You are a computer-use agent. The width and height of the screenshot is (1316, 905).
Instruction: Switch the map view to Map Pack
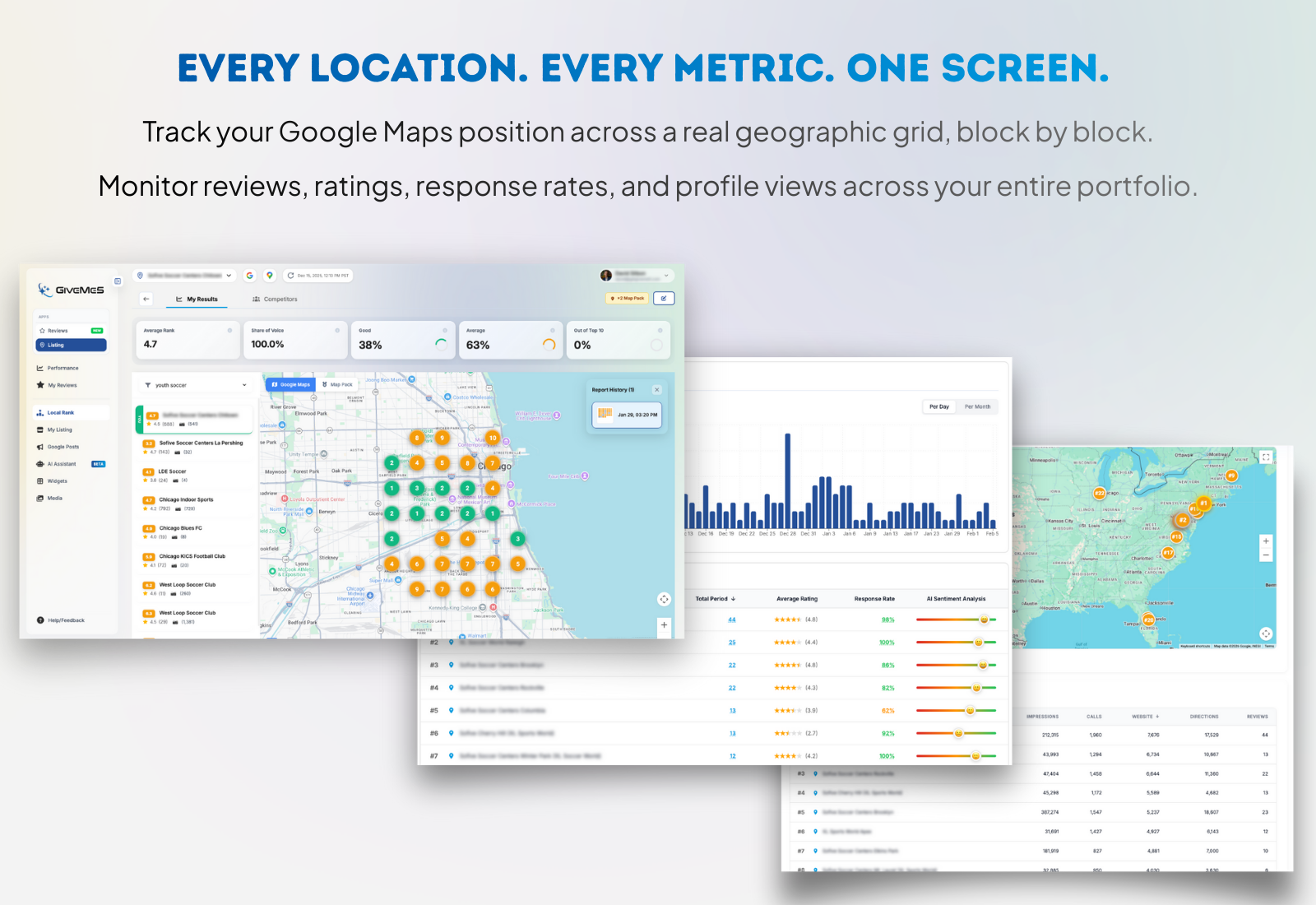coord(338,384)
